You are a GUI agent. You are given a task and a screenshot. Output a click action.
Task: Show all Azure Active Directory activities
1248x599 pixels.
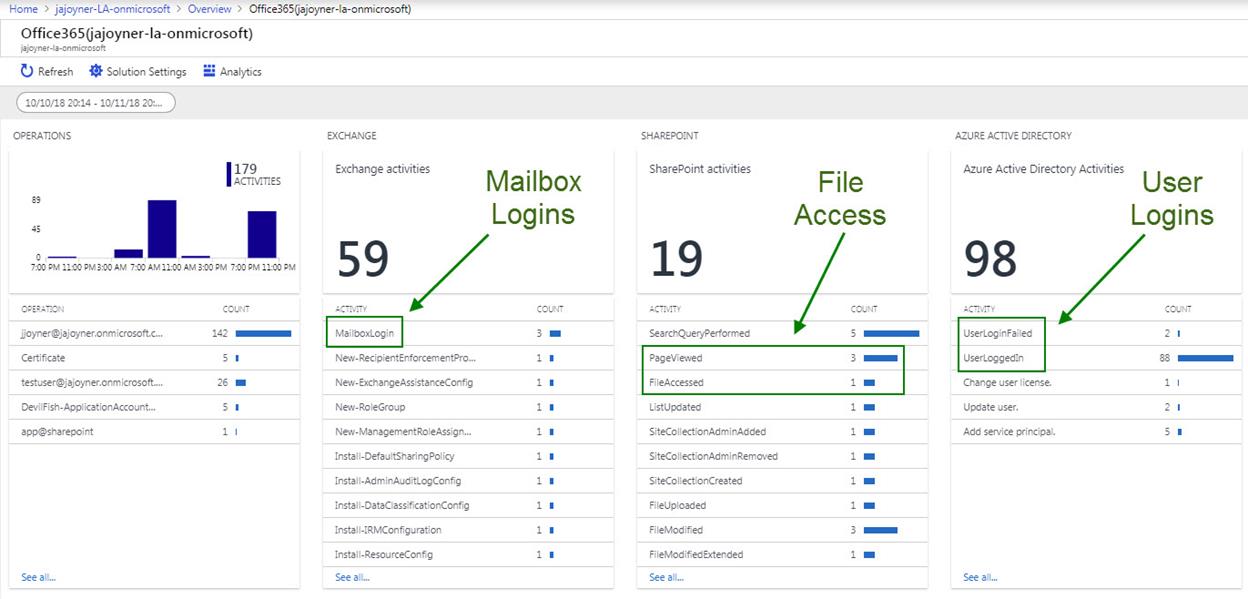click(x=980, y=577)
